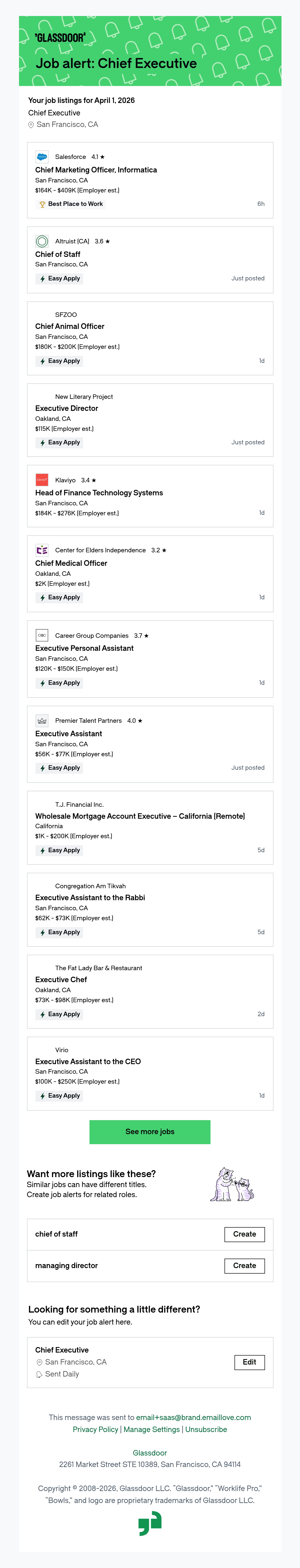This screenshot has height=1568, width=300.
Task: Click the Altruist green circle logo
Action: (x=42, y=241)
